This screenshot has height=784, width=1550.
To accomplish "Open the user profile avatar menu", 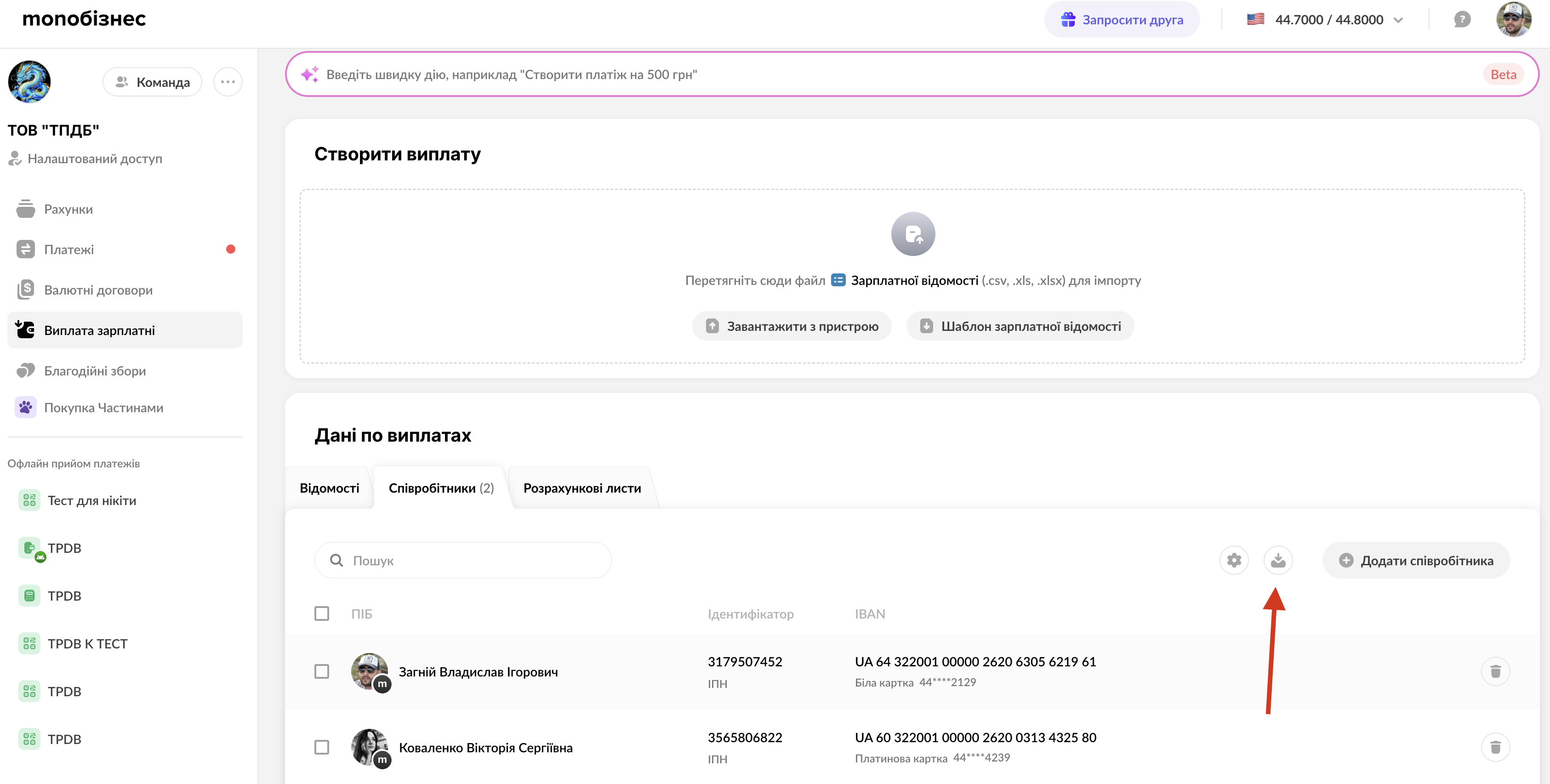I will tap(1513, 19).
